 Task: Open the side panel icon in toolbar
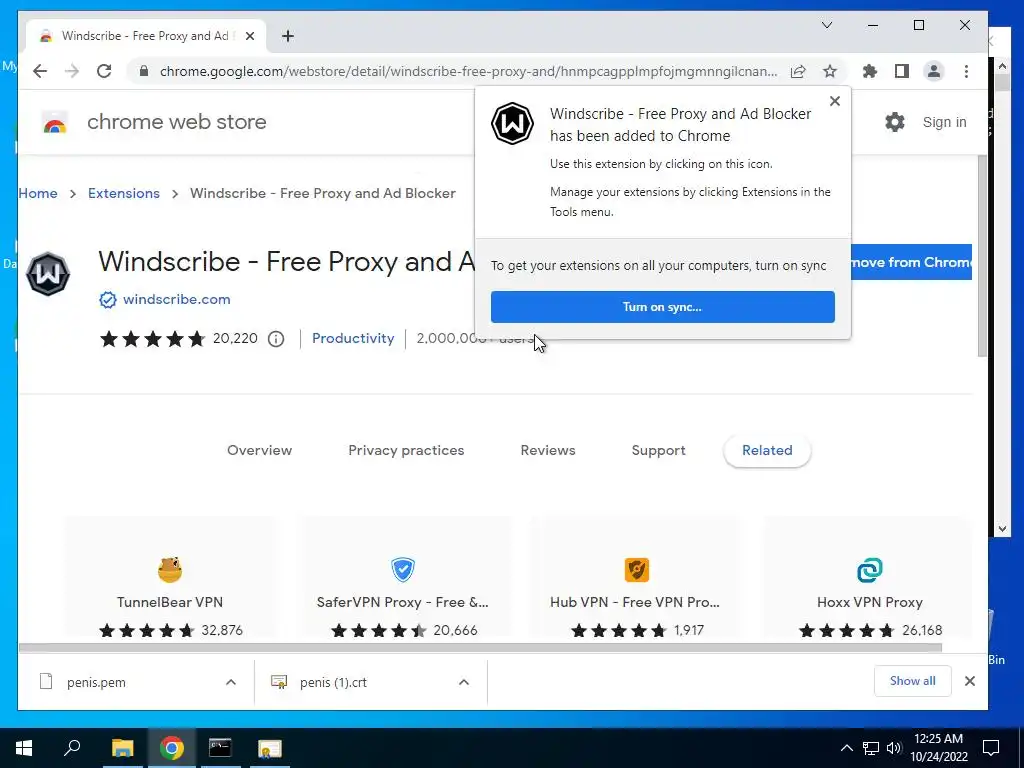(902, 71)
